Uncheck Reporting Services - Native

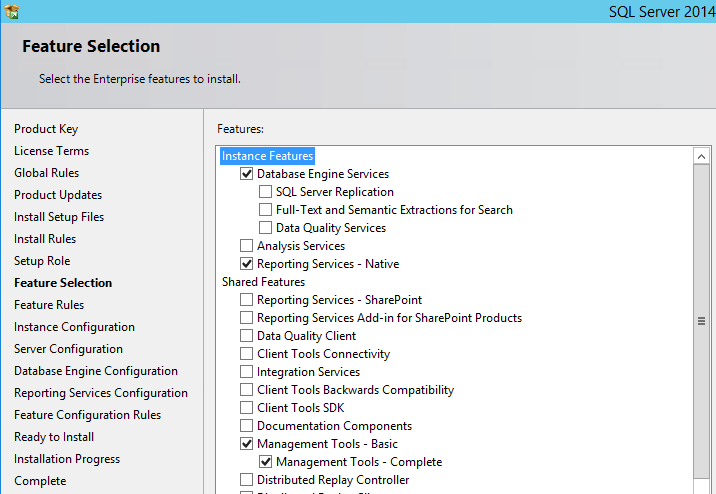tap(247, 264)
